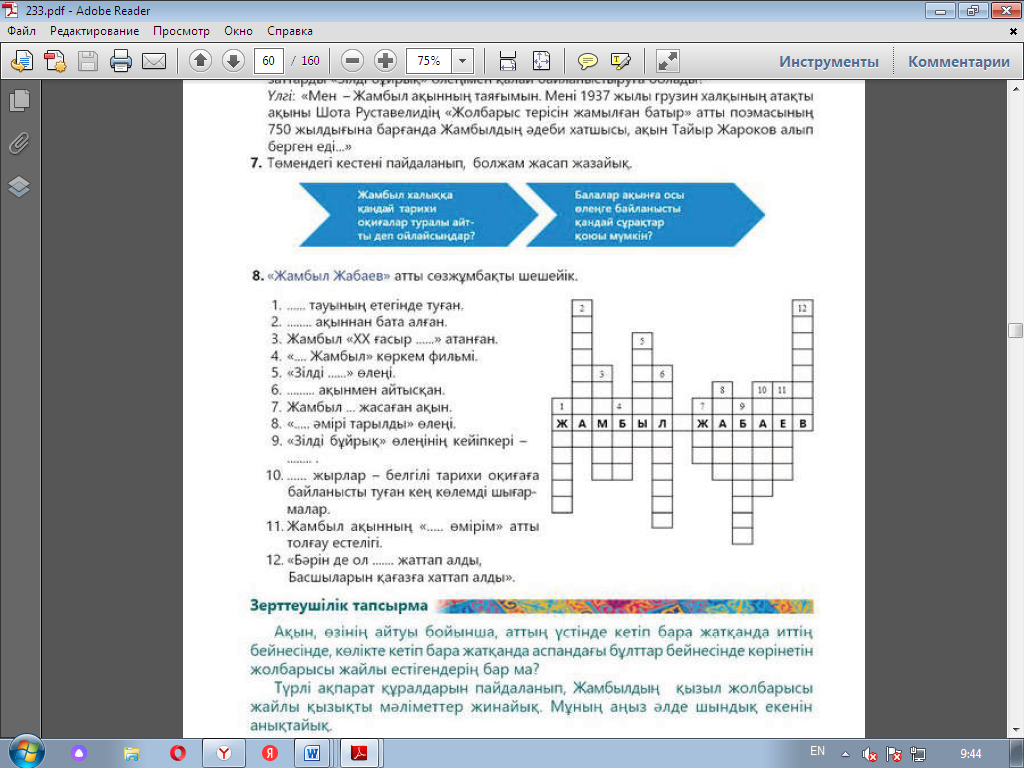Image resolution: width=1024 pixels, height=768 pixels.
Task: Show layers panel sidebar icon
Action: pyautogui.click(x=19, y=187)
